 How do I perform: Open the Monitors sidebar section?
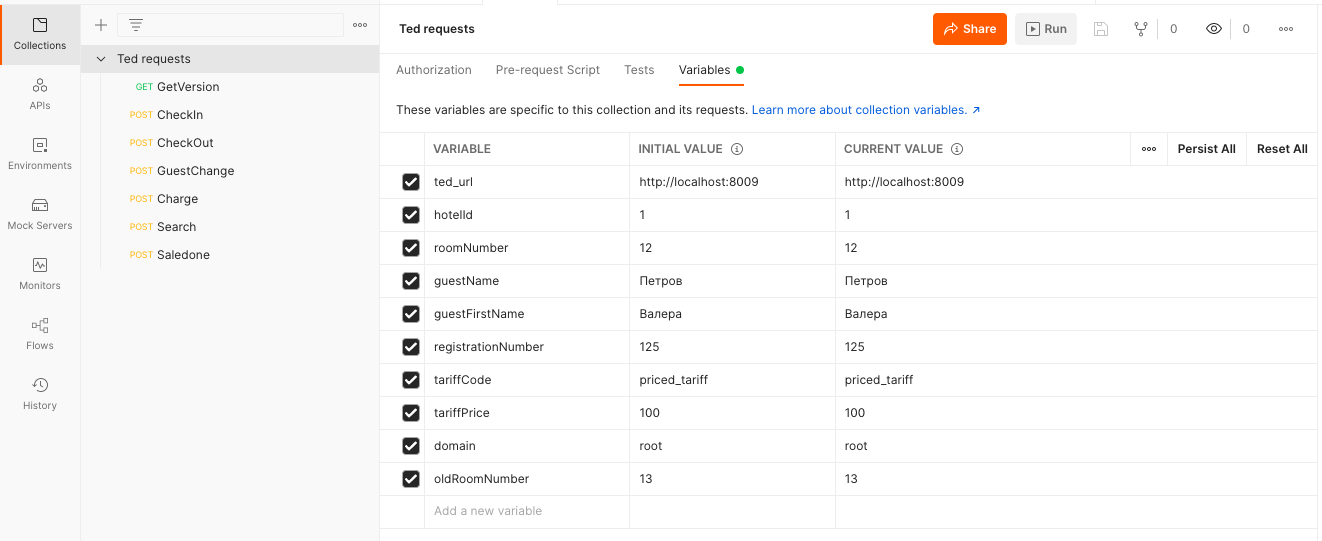pyautogui.click(x=40, y=274)
